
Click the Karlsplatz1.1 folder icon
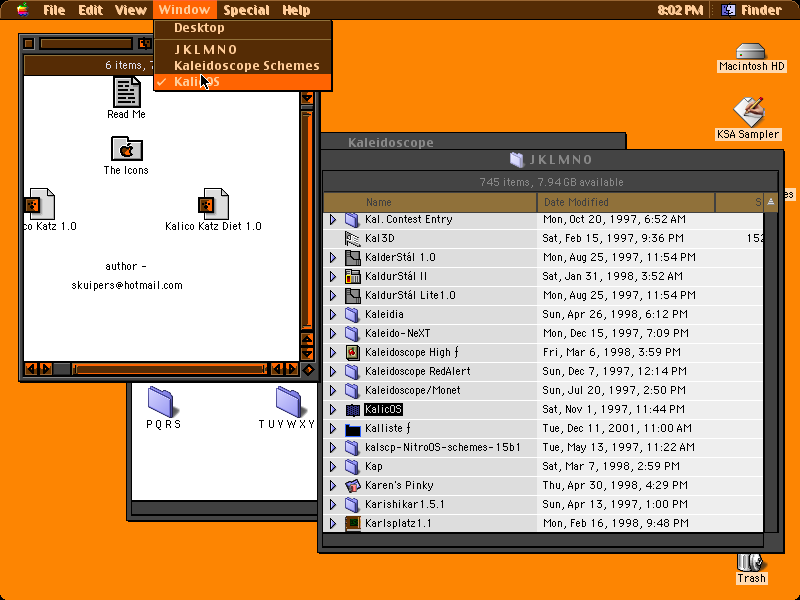point(352,523)
